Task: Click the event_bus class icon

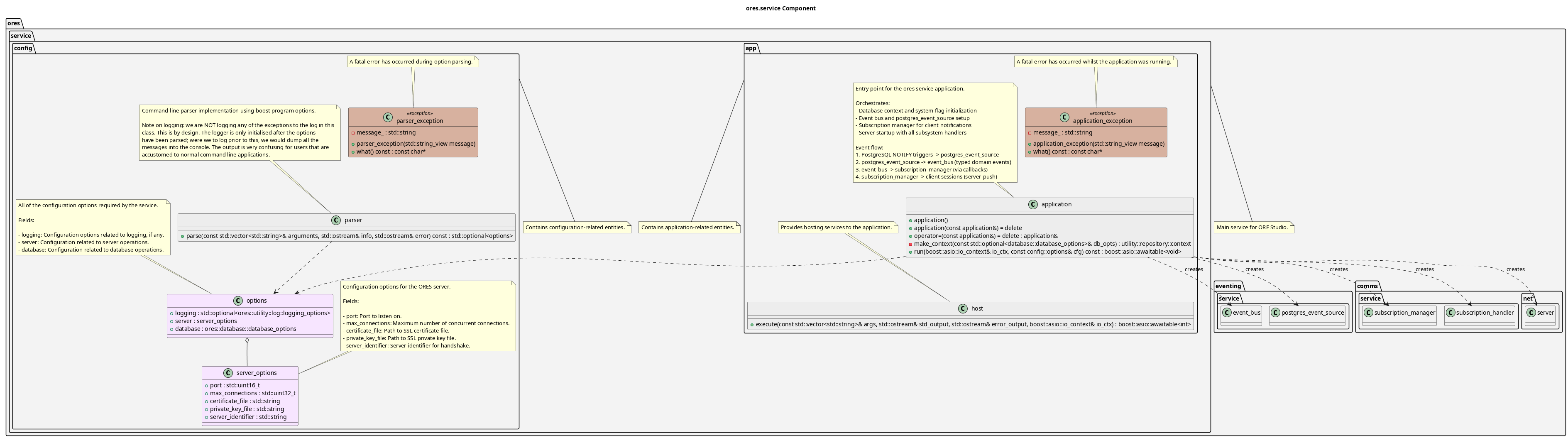Action: pyautogui.click(x=1226, y=313)
